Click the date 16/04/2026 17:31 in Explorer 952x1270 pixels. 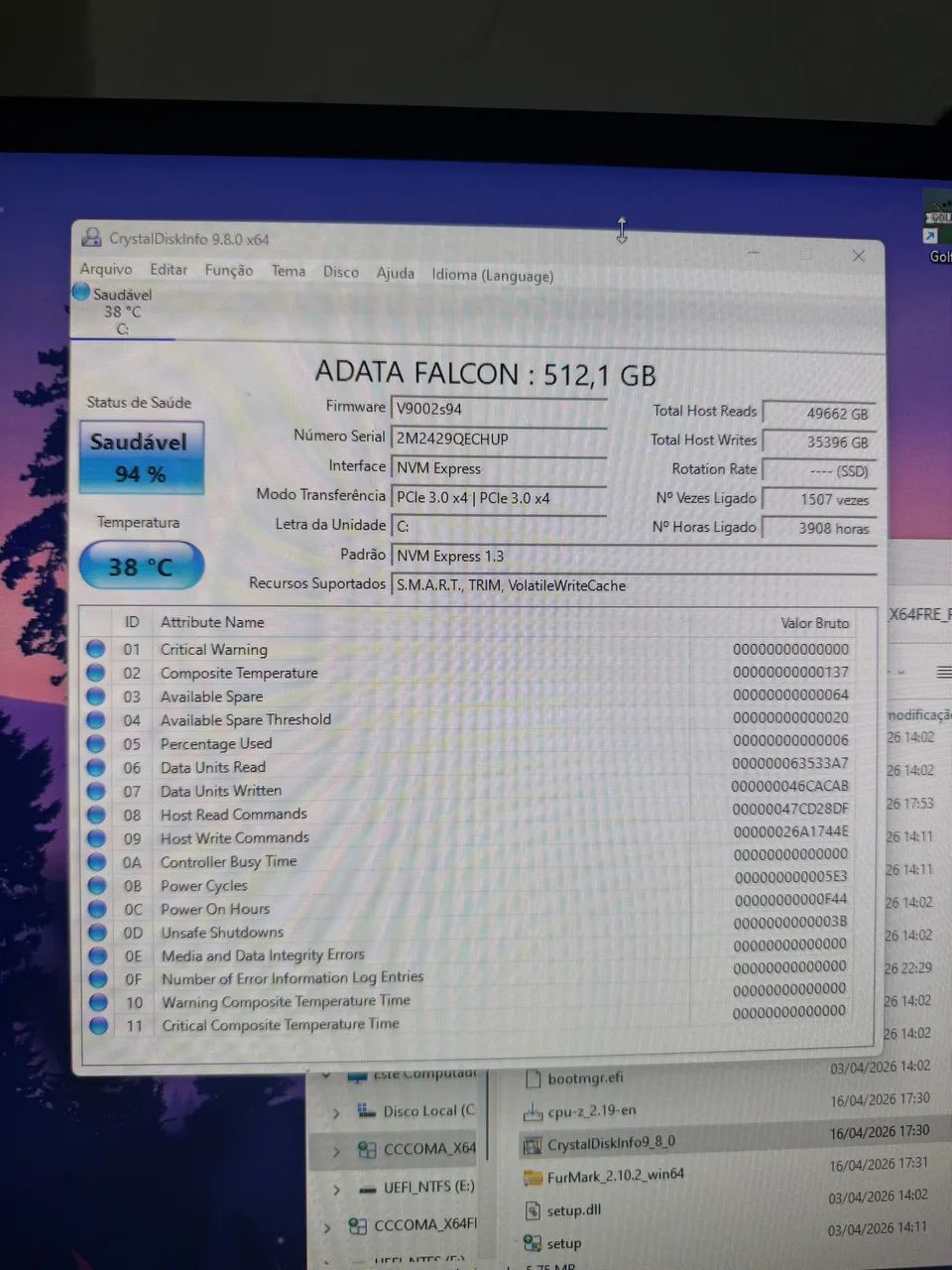pos(879,1163)
